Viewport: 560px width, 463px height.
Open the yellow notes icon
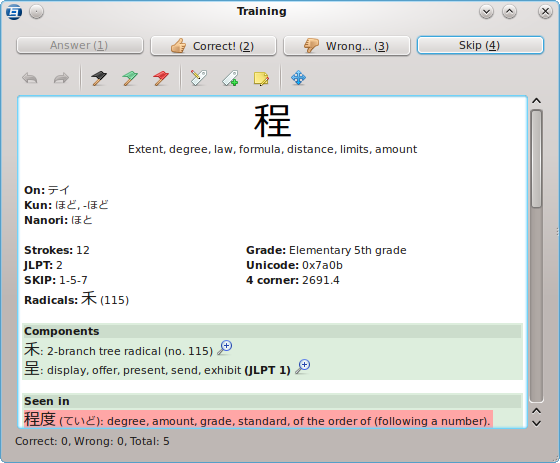(x=261, y=79)
